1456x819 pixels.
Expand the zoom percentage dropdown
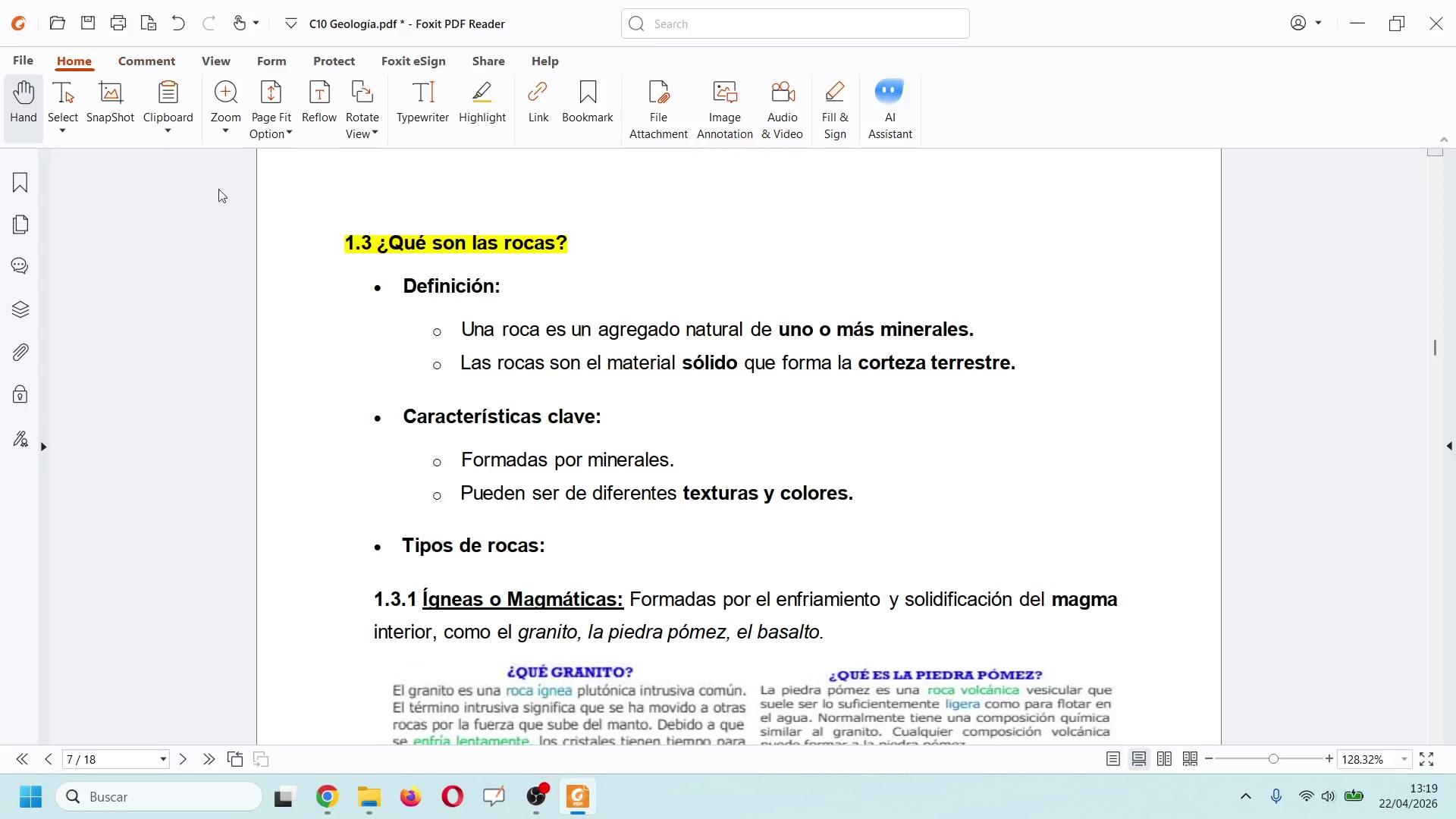[1404, 759]
